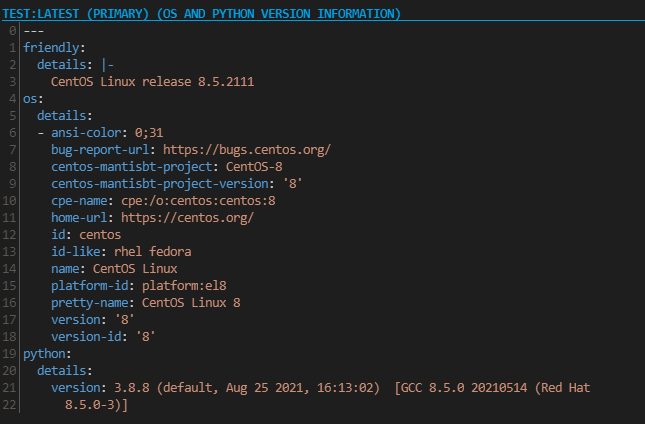645x424 pixels.
Task: Click the 'centos' id value
Action: tap(100, 234)
